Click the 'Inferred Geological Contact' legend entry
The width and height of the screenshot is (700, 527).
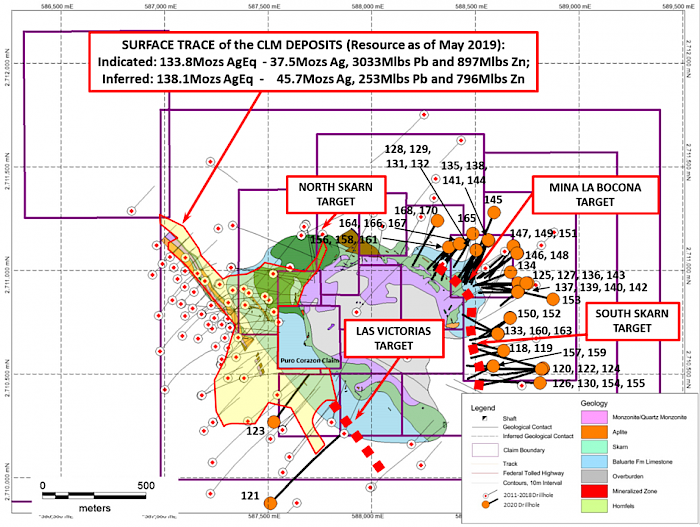click(x=538, y=436)
